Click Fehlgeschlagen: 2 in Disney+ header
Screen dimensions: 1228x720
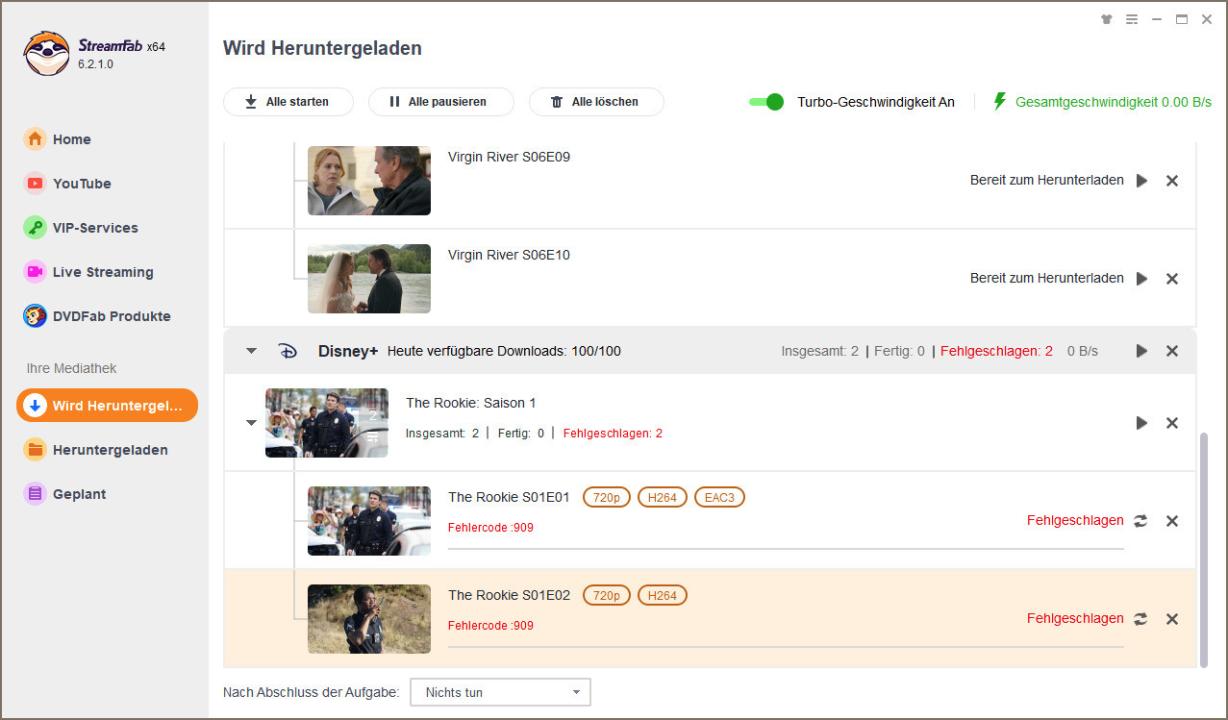996,351
